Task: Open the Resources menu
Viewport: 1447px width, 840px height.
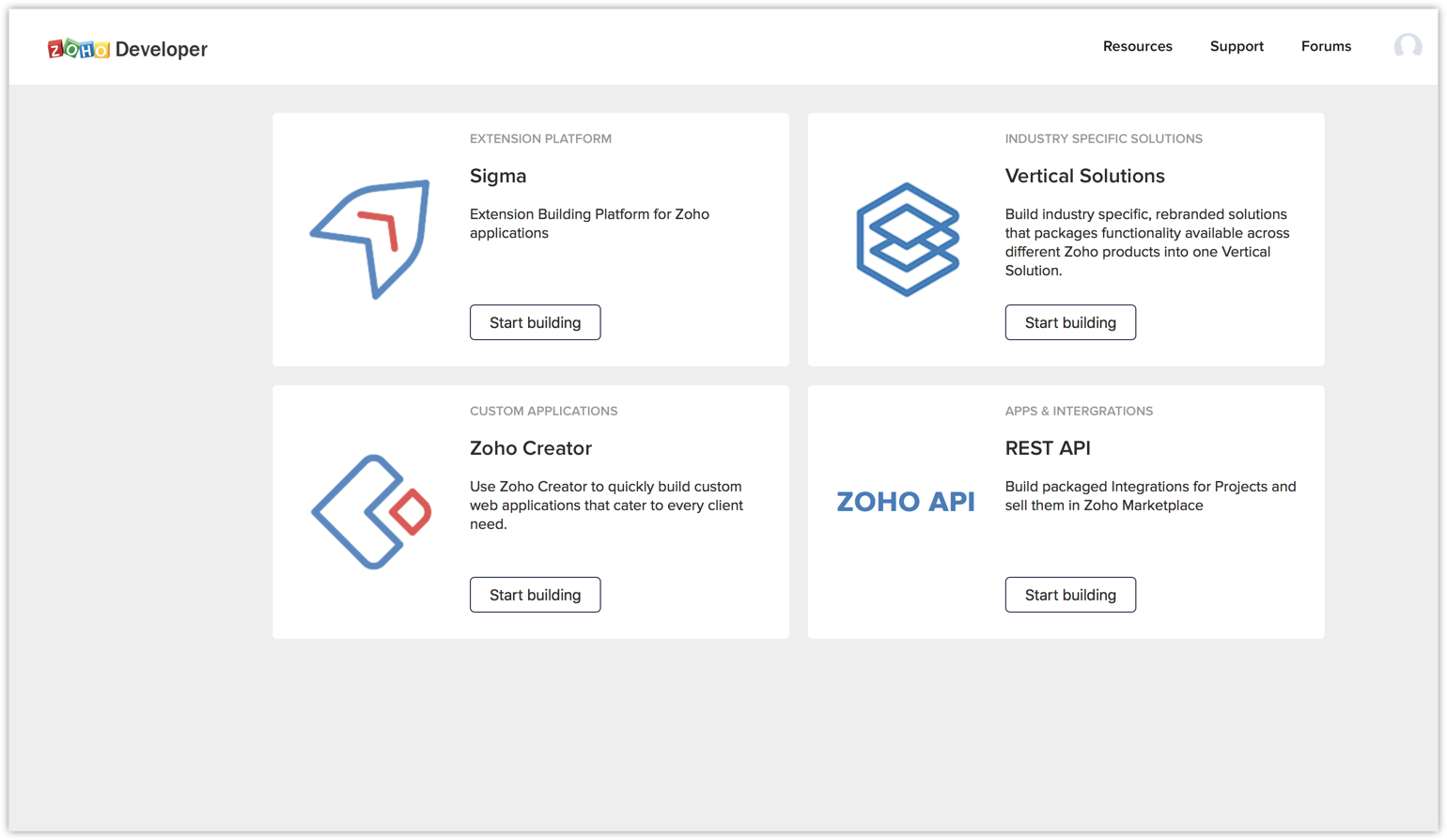Action: (1137, 46)
